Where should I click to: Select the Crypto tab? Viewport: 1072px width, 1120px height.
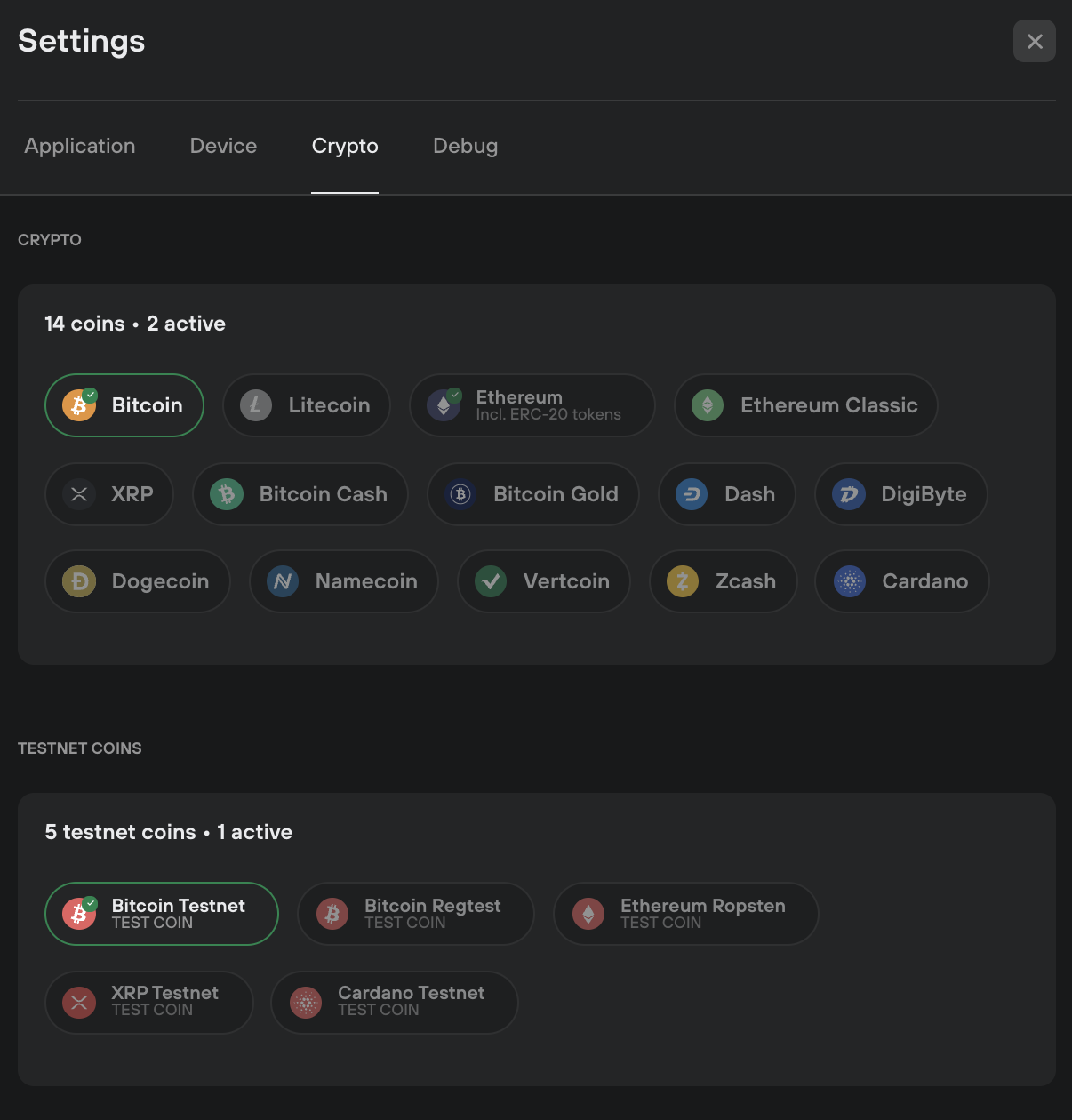345,146
